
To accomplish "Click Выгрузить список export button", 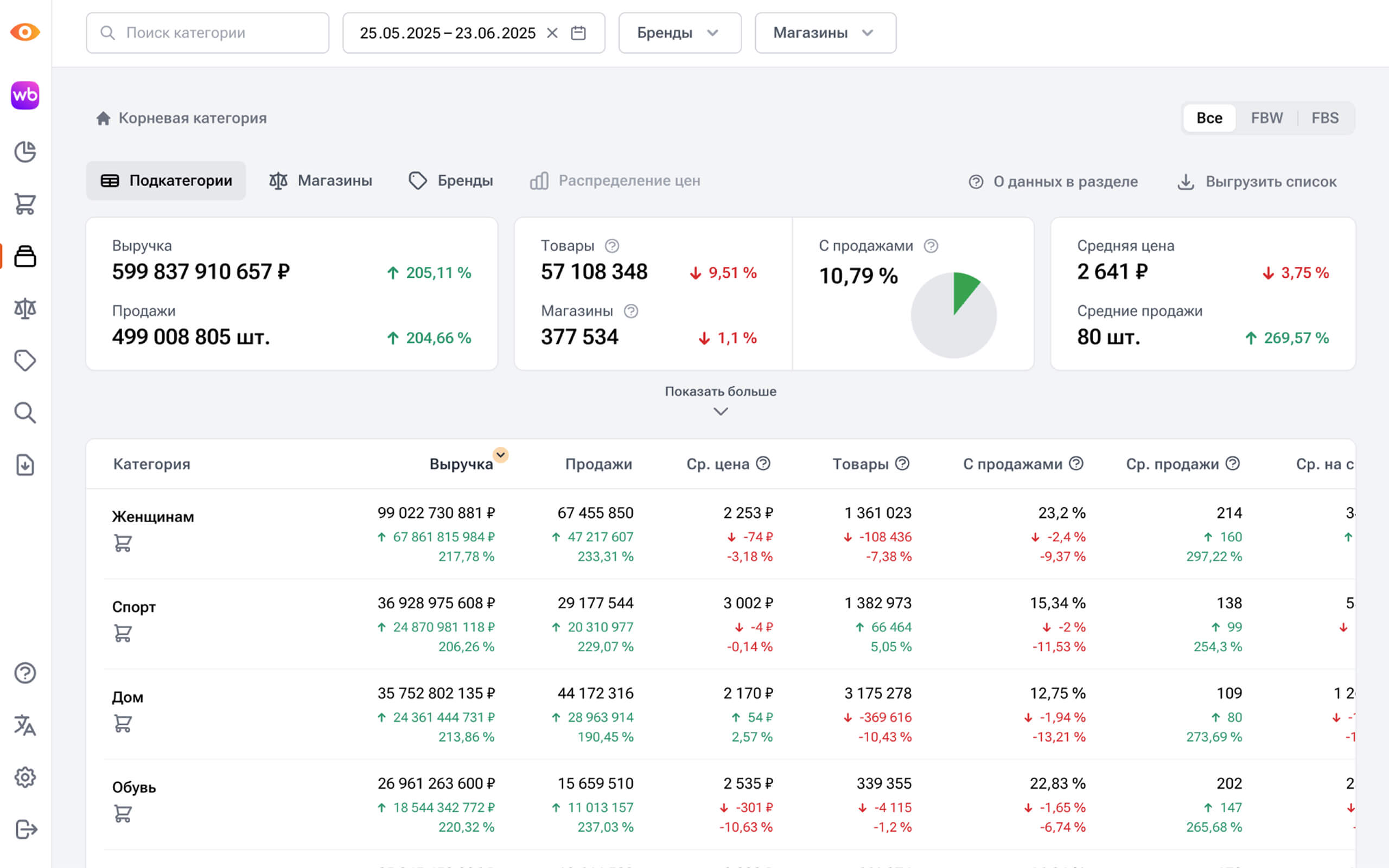I will tap(1257, 182).
